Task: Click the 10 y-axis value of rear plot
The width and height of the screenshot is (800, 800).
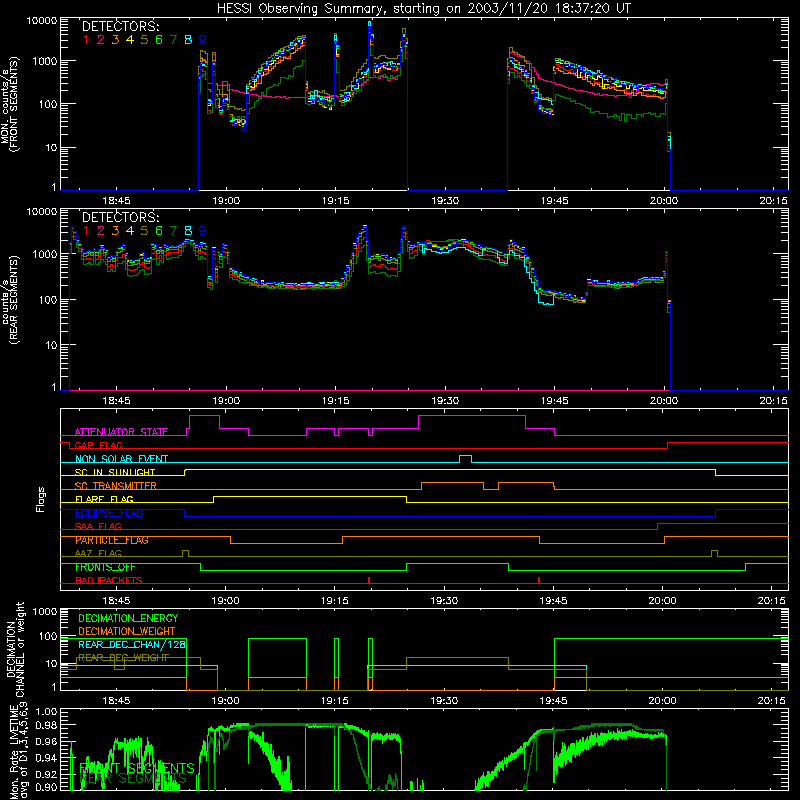Action: point(52,345)
